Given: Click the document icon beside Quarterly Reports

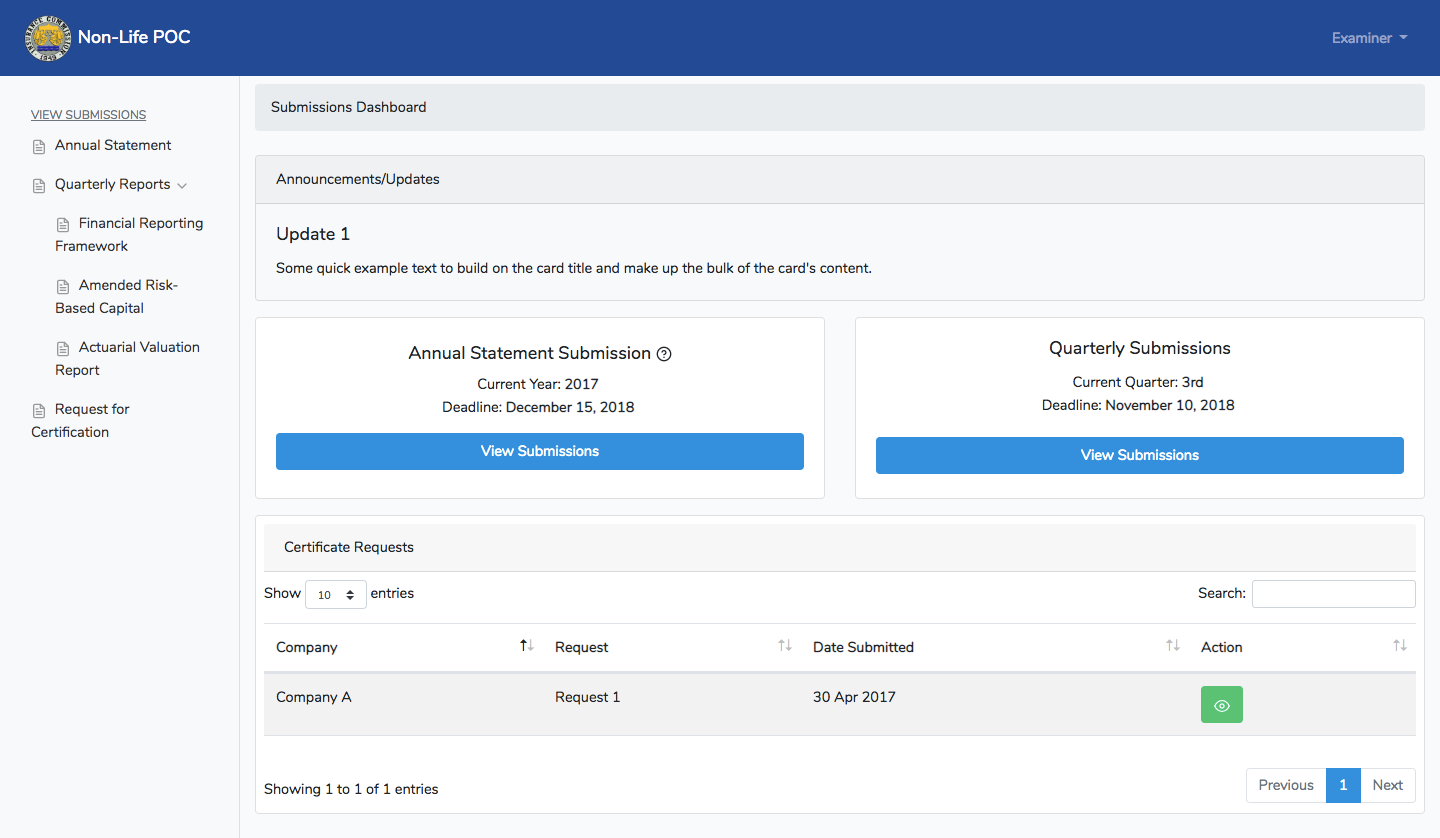Looking at the screenshot, I should 39,186.
